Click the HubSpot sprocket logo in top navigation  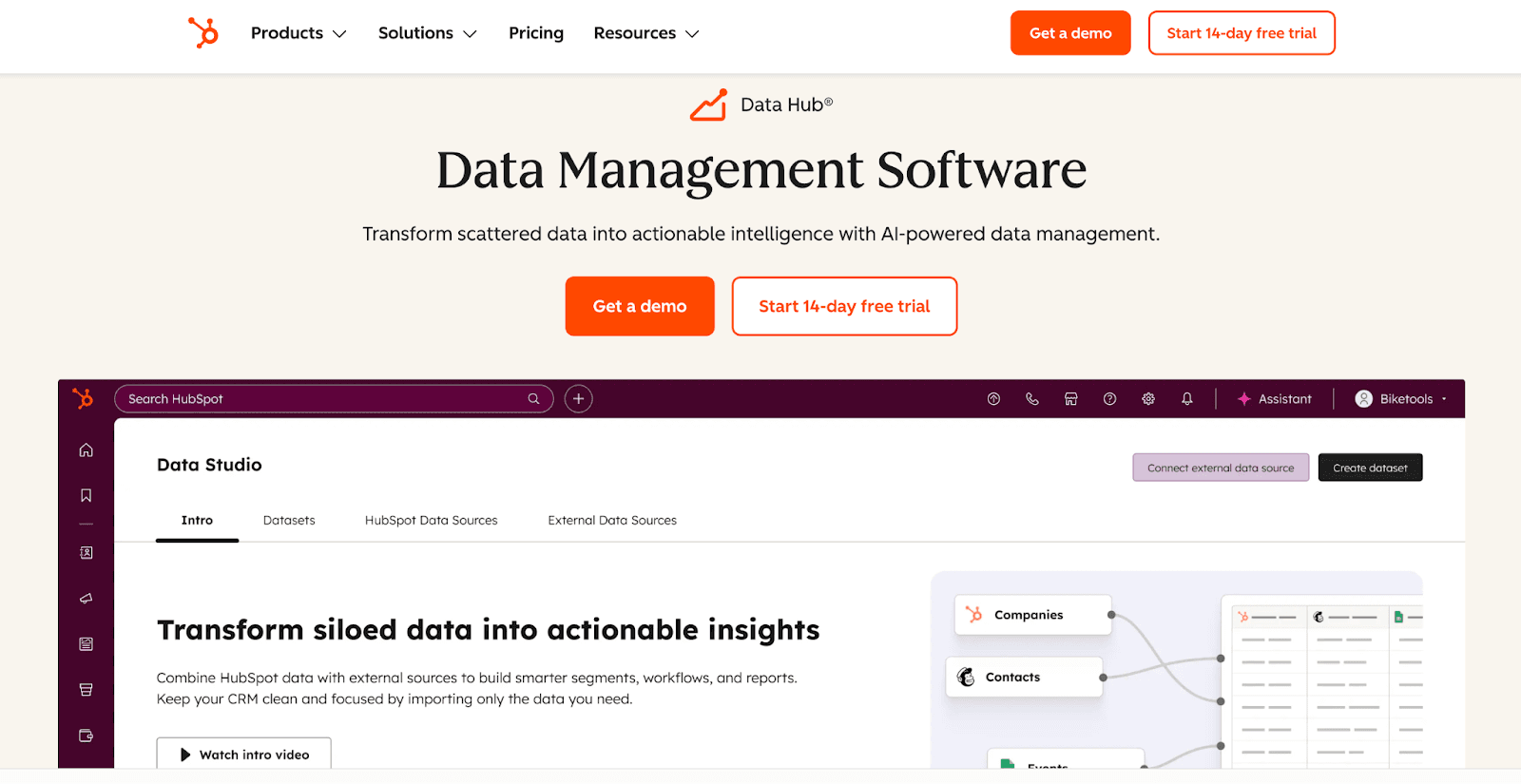click(202, 33)
